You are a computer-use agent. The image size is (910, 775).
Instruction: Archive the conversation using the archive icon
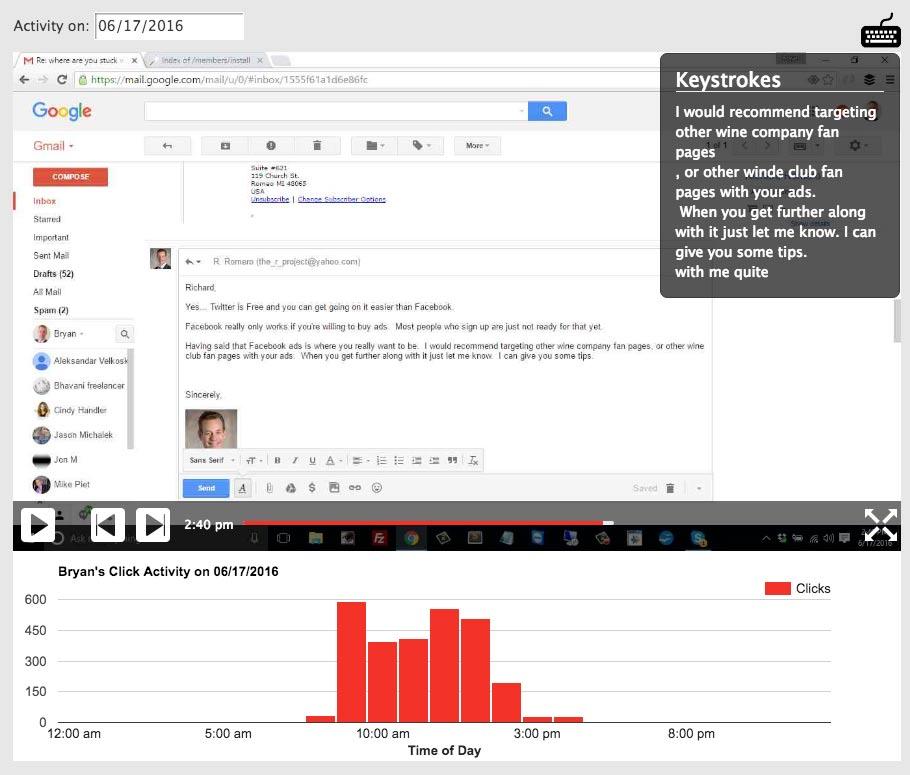[225, 146]
